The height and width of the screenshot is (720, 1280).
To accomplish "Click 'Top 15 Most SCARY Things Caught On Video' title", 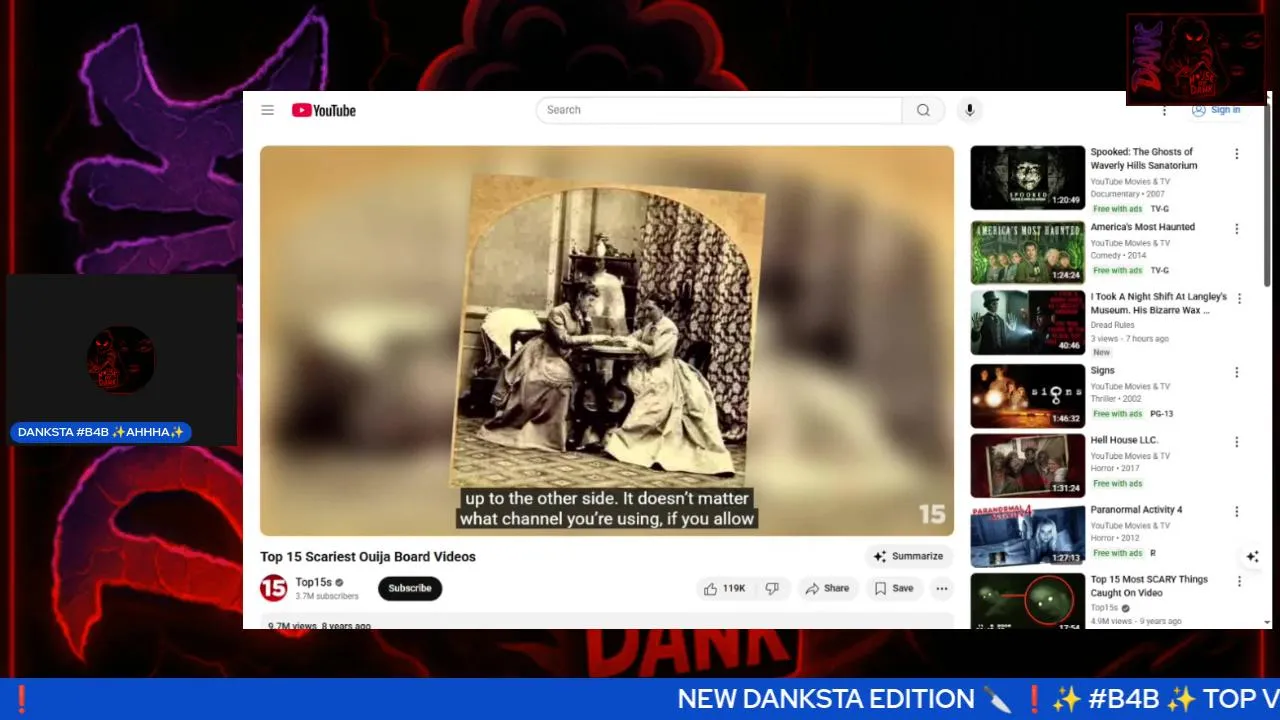I will pyautogui.click(x=1149, y=586).
